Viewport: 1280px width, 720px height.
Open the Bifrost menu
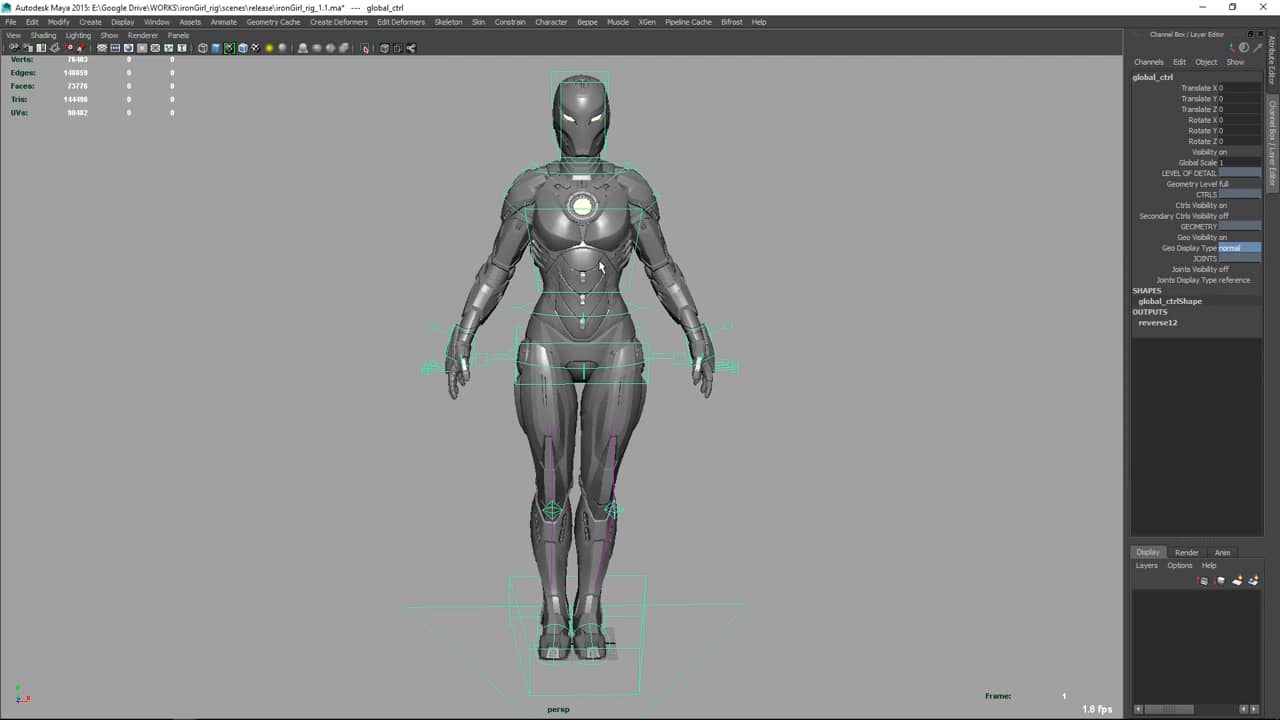732,22
